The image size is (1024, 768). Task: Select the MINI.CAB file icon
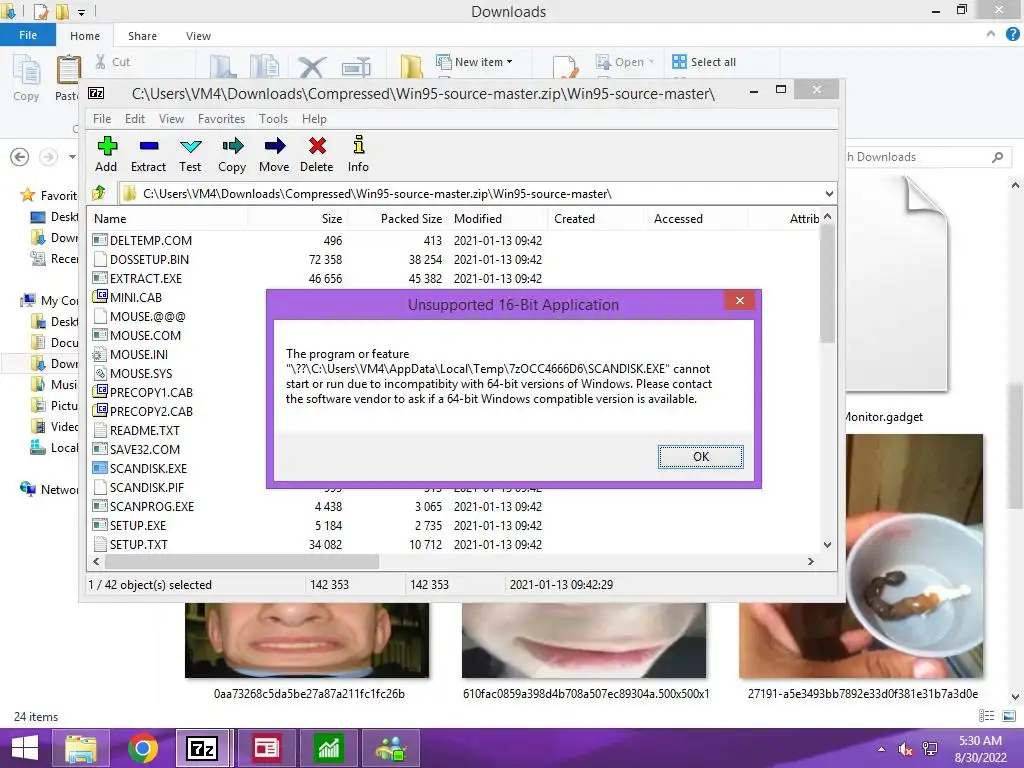point(100,296)
